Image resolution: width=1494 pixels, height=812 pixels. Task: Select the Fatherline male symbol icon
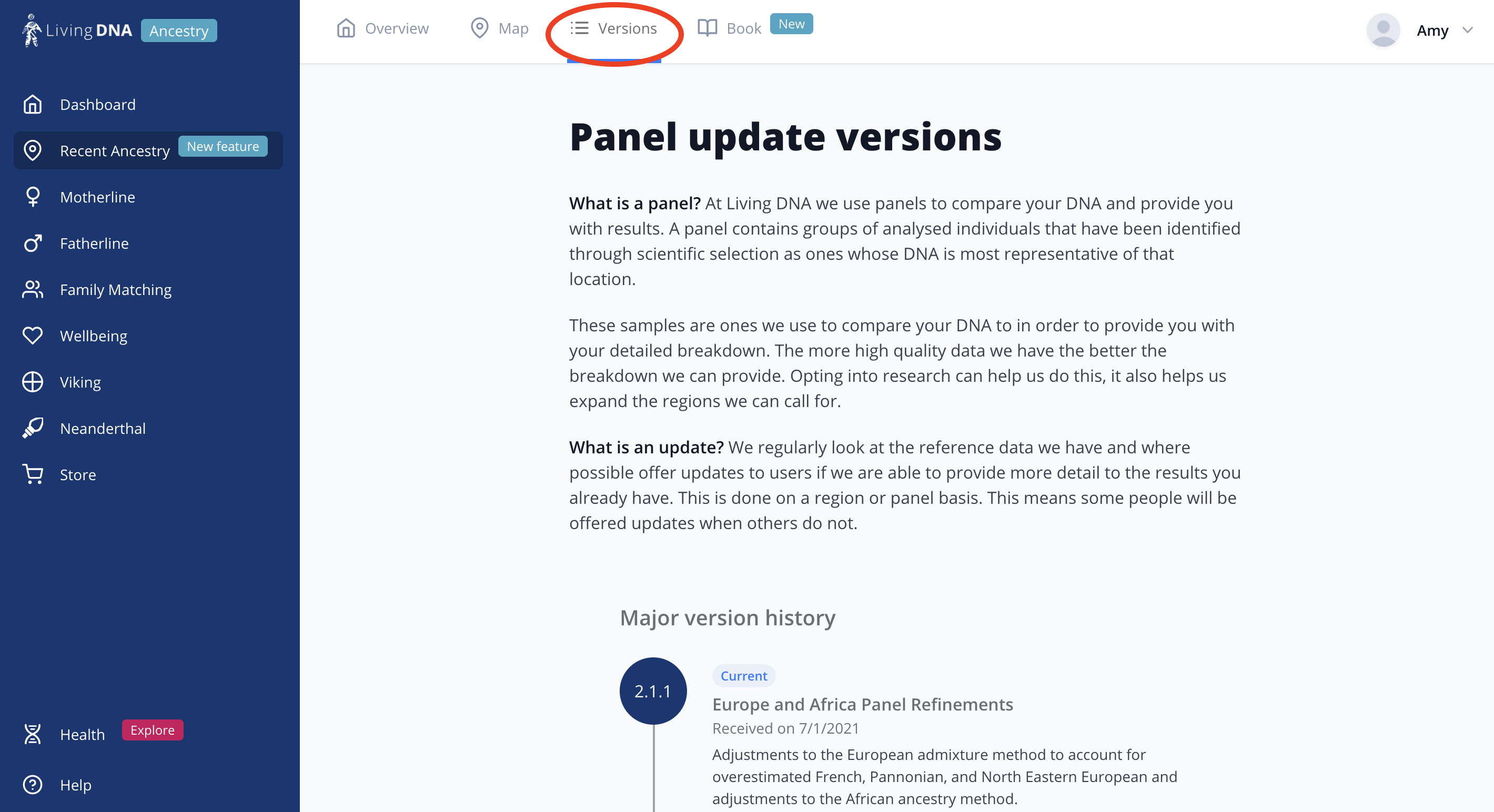33,243
